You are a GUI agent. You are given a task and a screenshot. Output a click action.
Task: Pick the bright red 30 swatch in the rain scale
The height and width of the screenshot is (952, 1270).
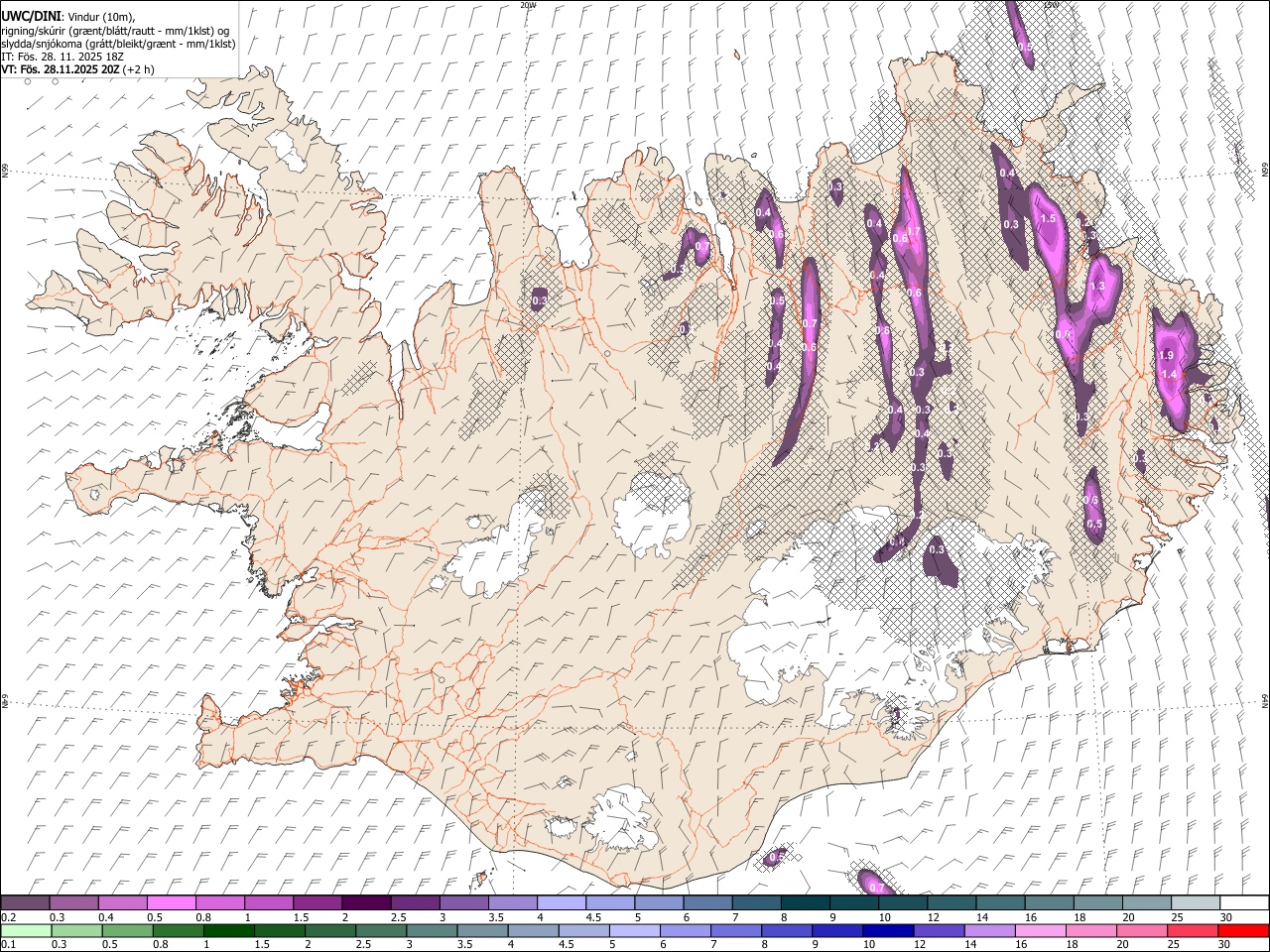[x=1242, y=930]
